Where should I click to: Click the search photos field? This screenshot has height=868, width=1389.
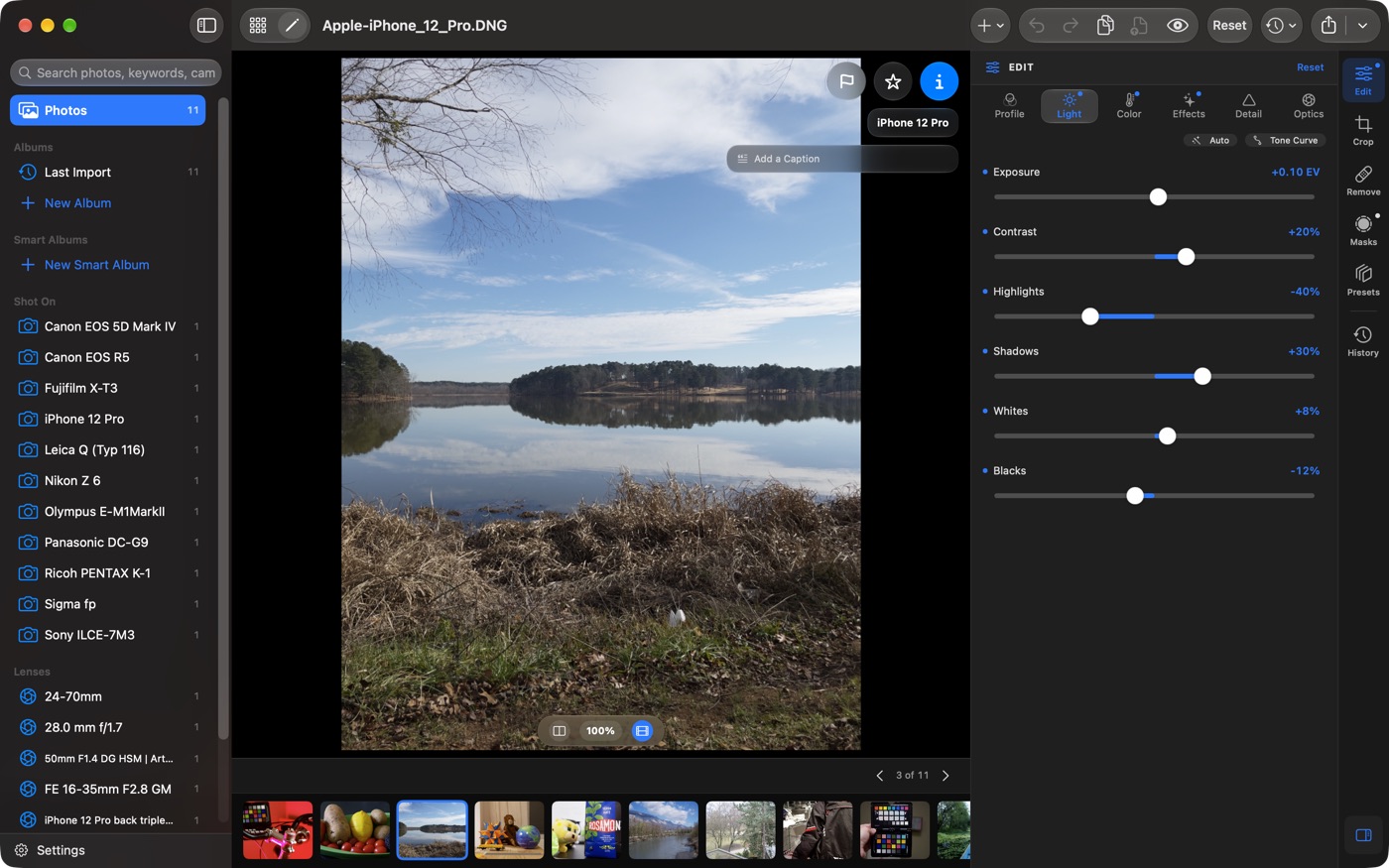coord(116,72)
